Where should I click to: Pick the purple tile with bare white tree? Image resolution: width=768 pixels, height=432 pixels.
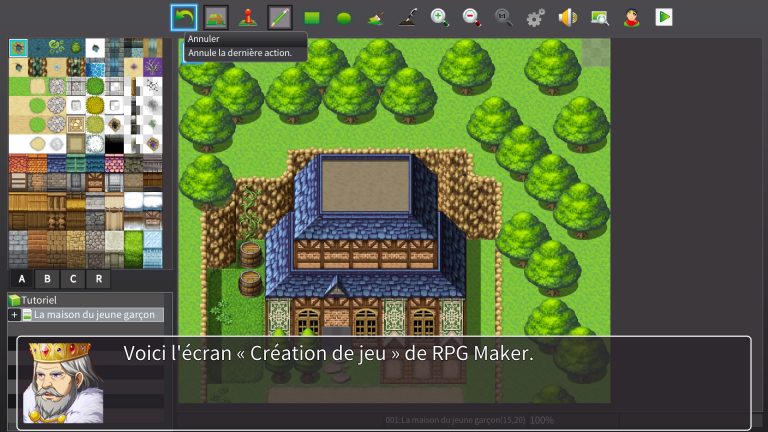[x=153, y=67]
